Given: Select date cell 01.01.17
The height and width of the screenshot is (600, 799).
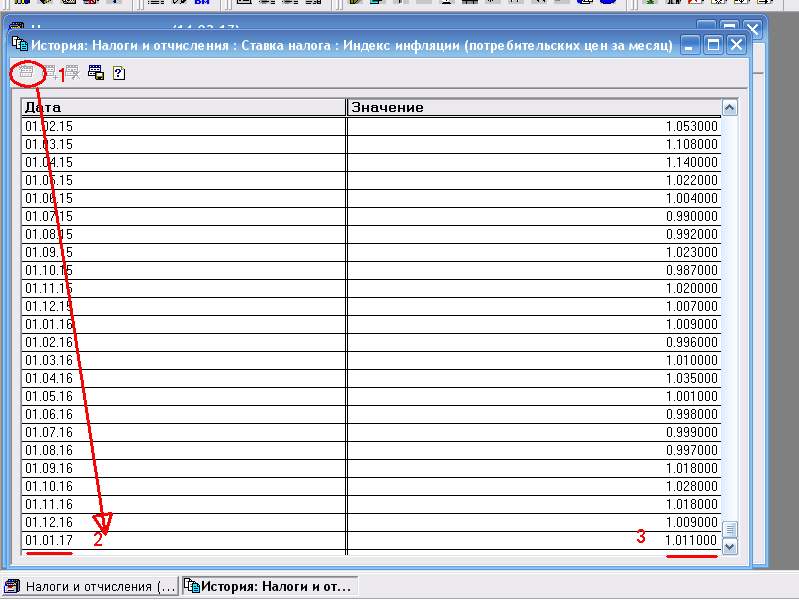Looking at the screenshot, I should [183, 540].
